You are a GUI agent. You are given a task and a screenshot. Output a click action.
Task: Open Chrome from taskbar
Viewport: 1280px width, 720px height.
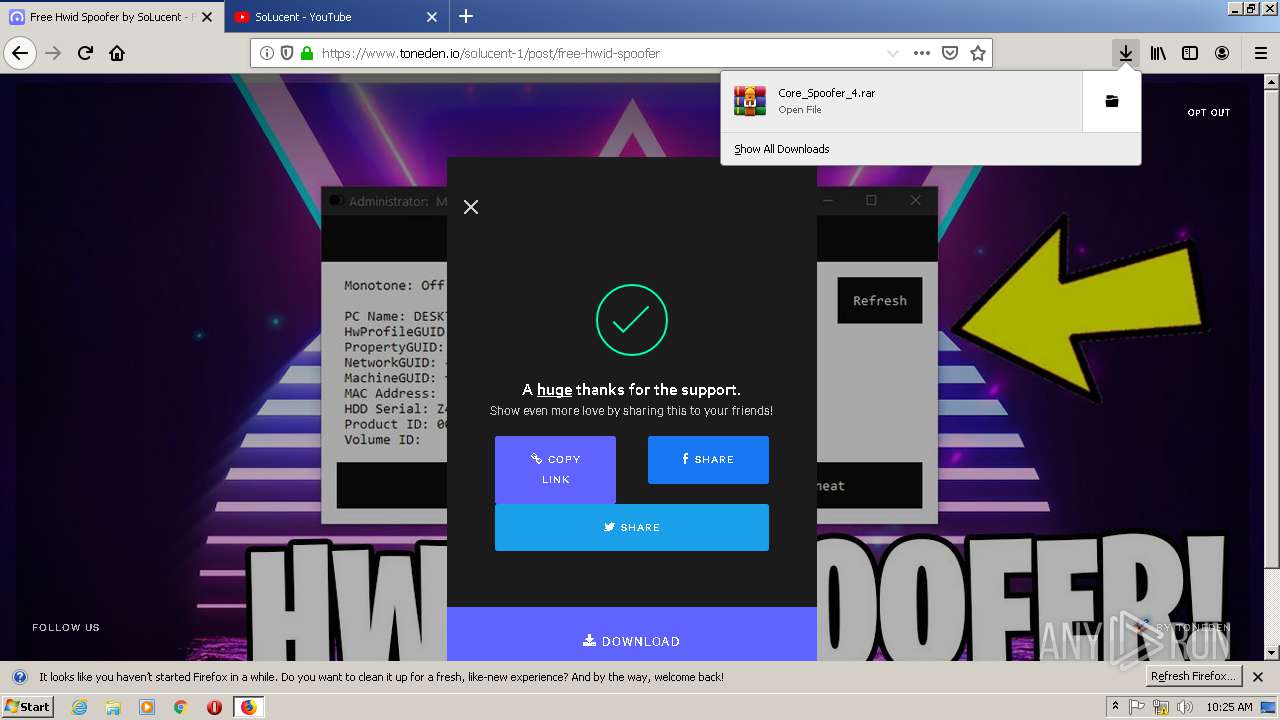180,707
